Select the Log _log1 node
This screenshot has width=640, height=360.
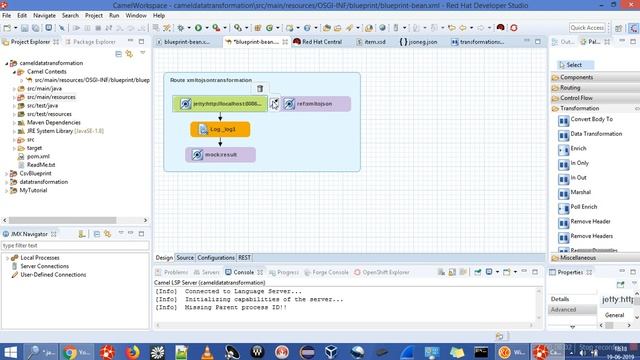point(220,129)
